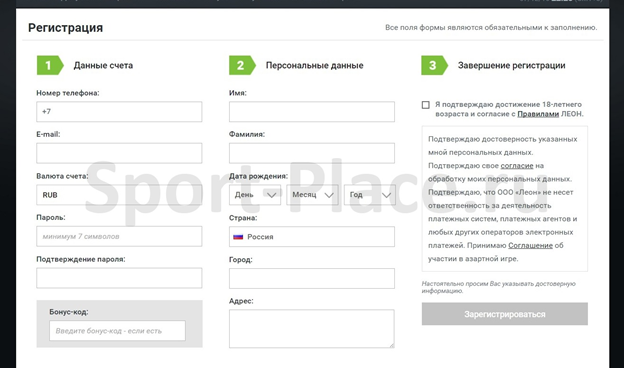Click the Russian flag icon in country field
624x368 pixels.
238,237
